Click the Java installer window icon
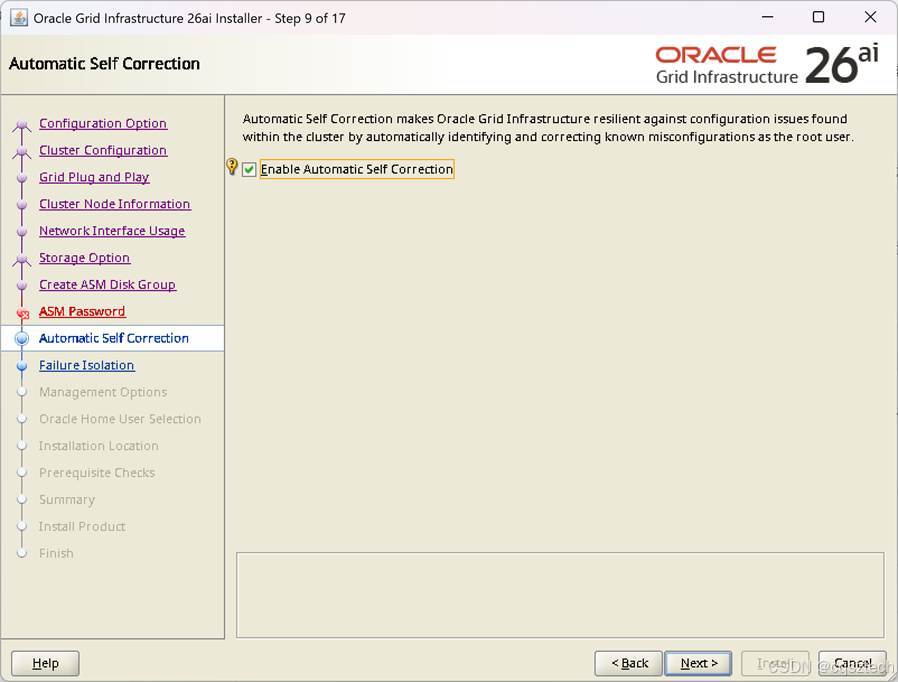Screen dimensions: 898x682 (x=18, y=18)
